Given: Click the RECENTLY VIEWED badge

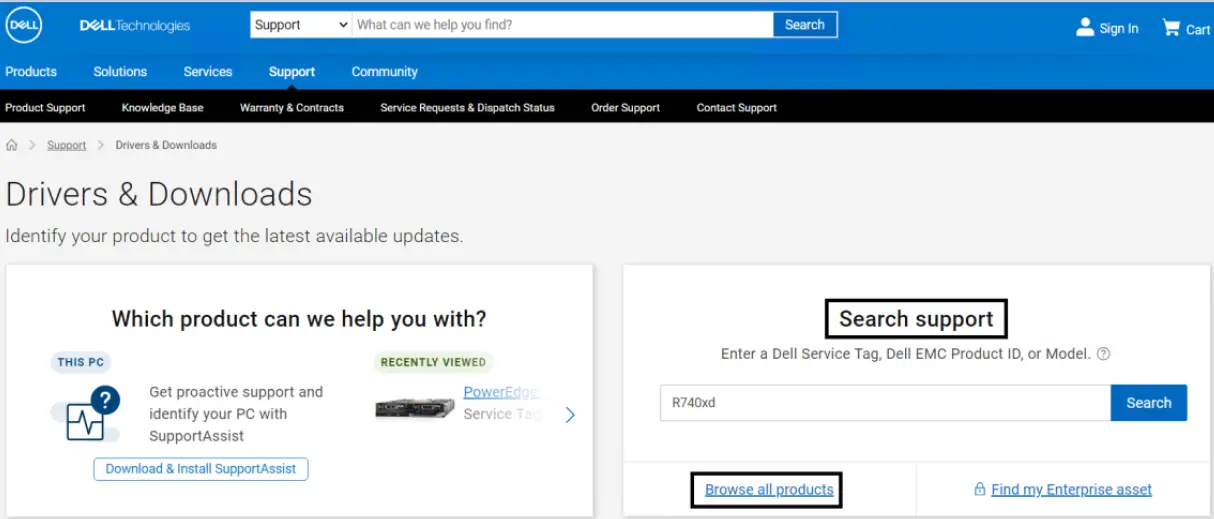Looking at the screenshot, I should (433, 362).
